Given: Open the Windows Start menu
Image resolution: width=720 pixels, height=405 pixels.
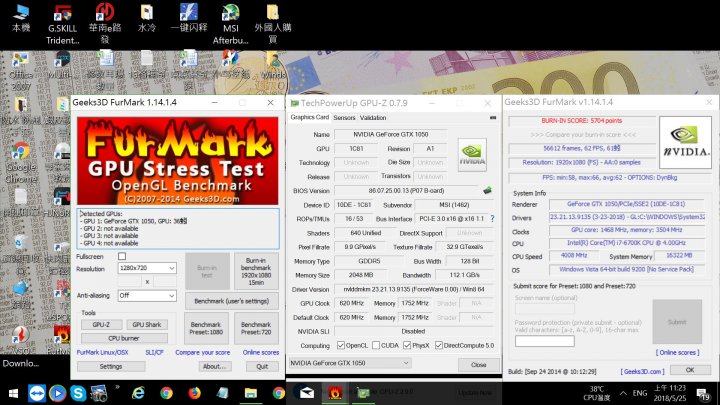Looking at the screenshot, I should [13, 394].
